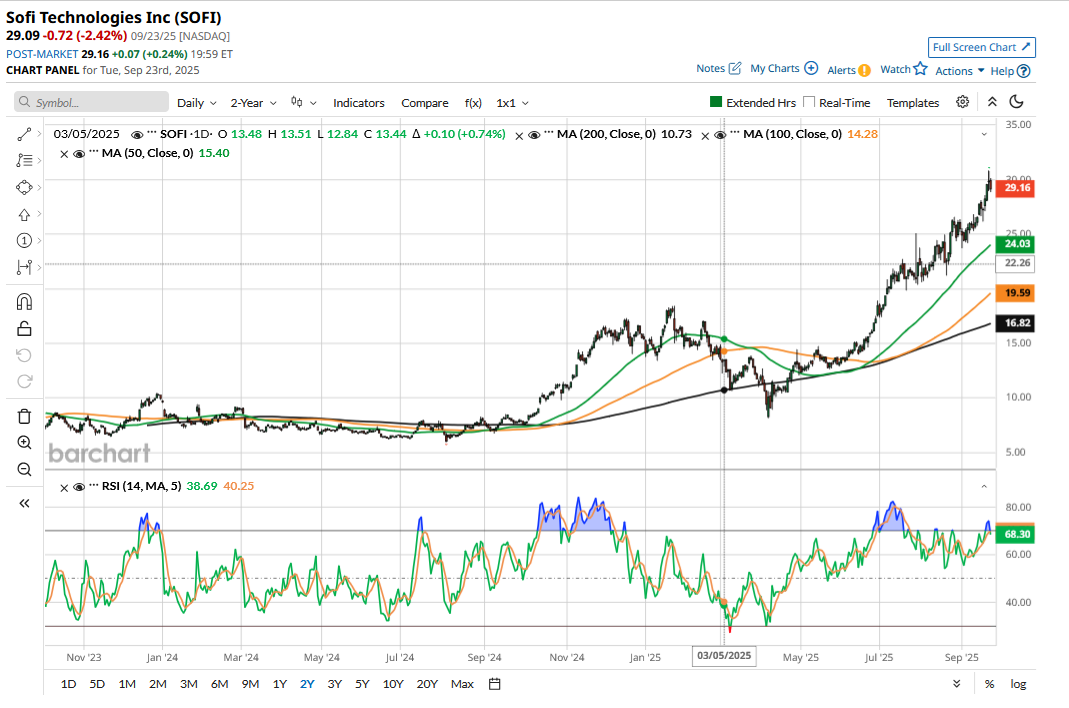The width and height of the screenshot is (1069, 708).
Task: Zoom in using the magnifier plus icon
Action: [25, 442]
